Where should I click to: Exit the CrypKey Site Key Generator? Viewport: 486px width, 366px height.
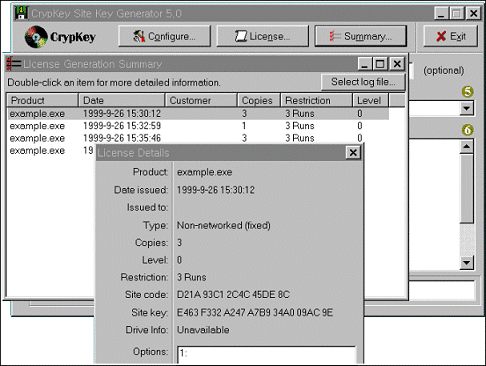point(450,36)
